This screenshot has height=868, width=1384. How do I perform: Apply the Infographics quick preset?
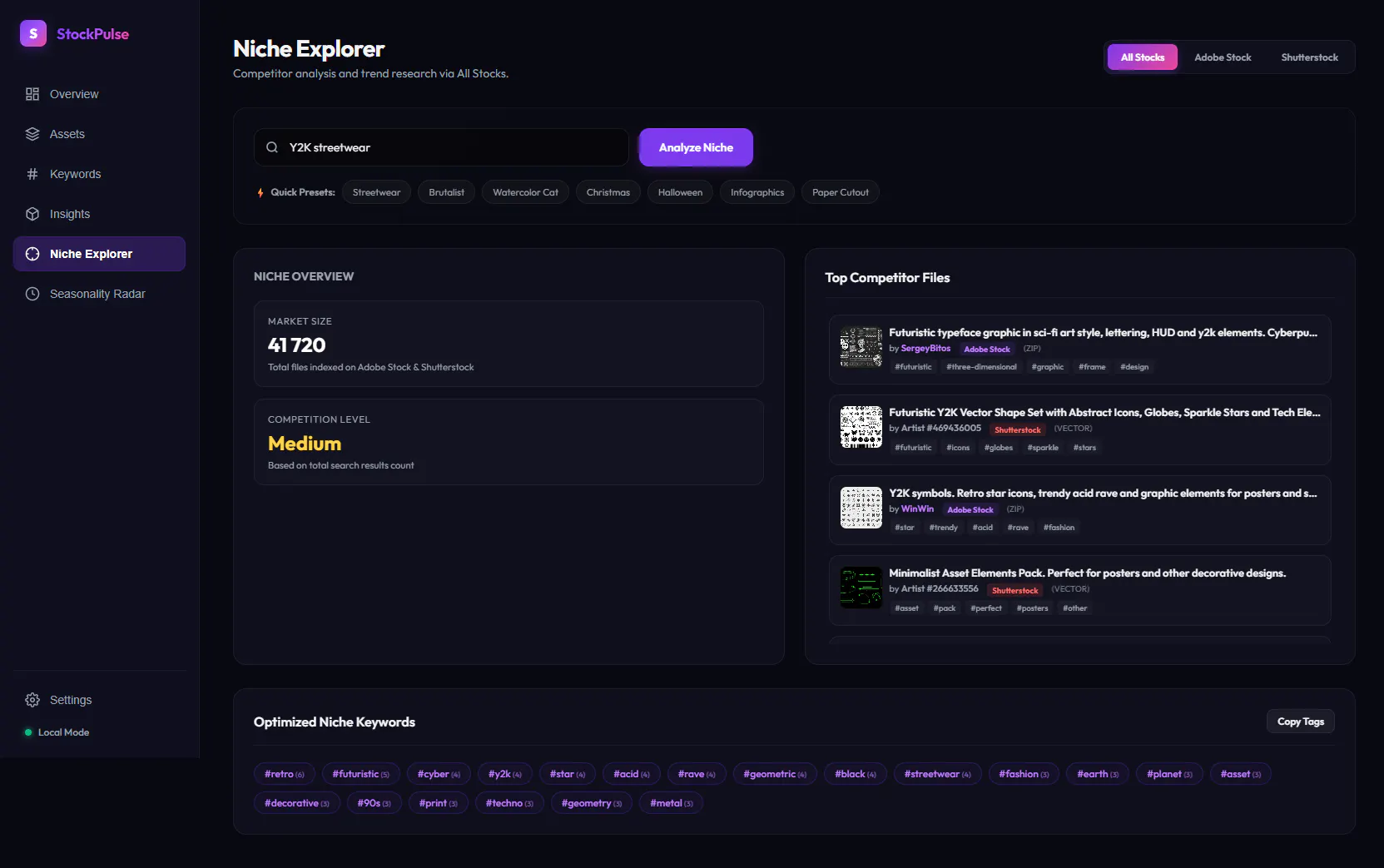pyautogui.click(x=757, y=192)
